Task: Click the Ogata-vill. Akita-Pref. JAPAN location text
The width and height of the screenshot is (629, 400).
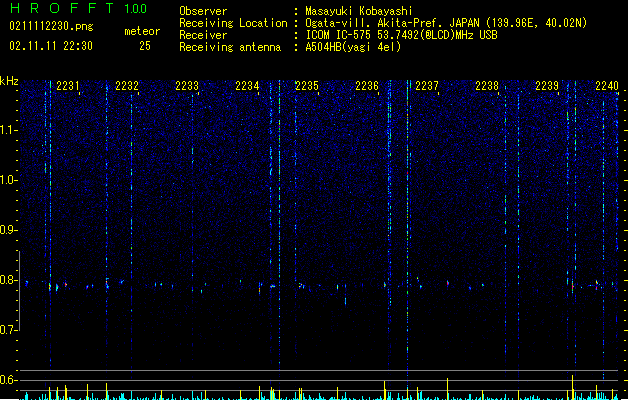Action: pyautogui.click(x=446, y=23)
